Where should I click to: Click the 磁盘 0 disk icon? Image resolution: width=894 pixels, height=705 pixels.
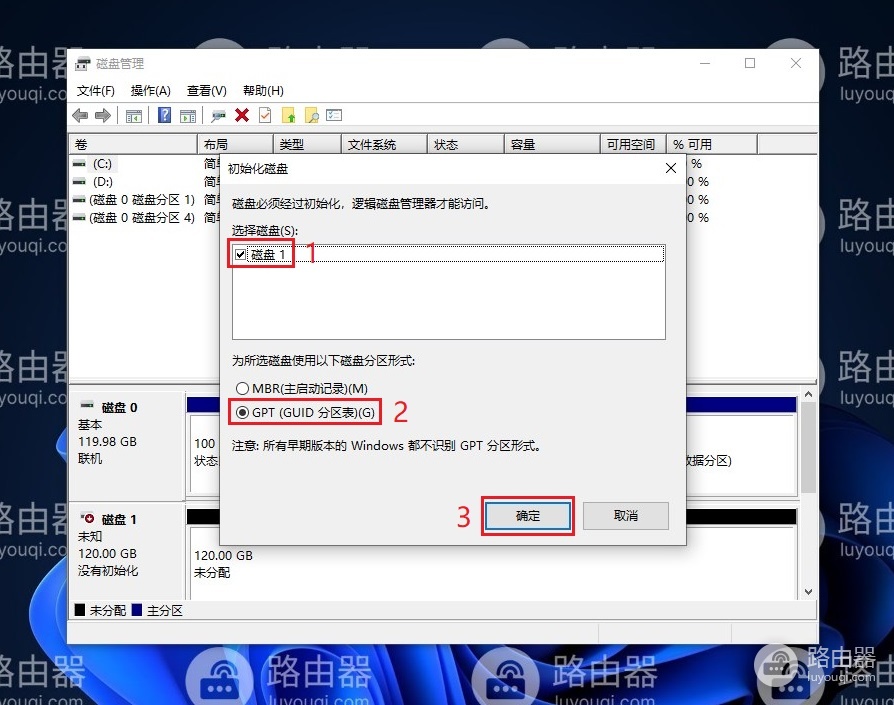coord(87,406)
